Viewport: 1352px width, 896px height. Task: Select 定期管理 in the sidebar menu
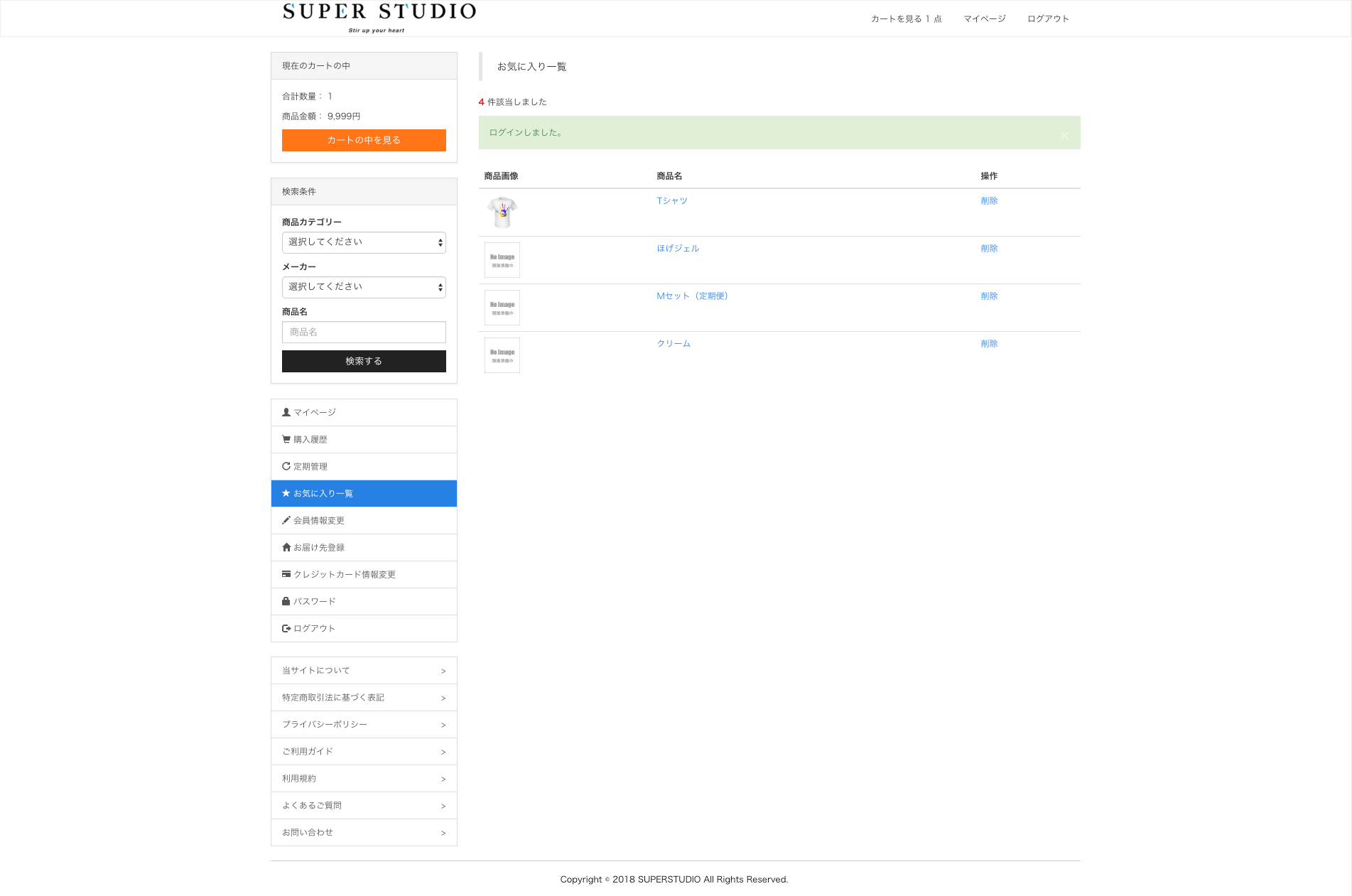[364, 467]
